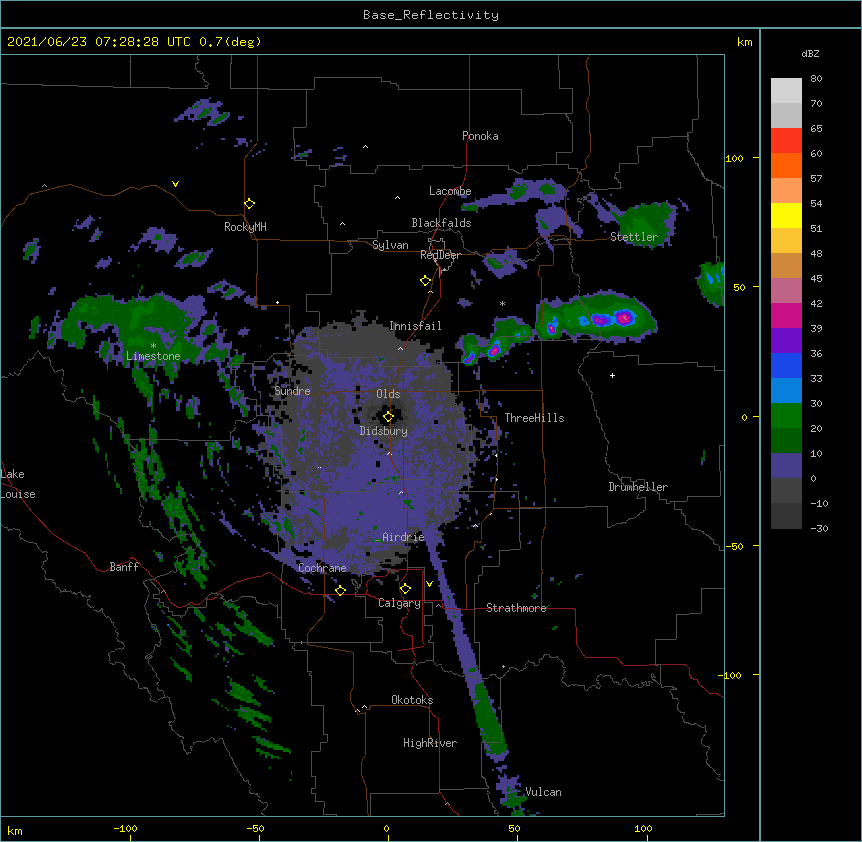Screen dimensions: 862x842
Task: Click the Cochrane label
Action: pyautogui.click(x=322, y=568)
